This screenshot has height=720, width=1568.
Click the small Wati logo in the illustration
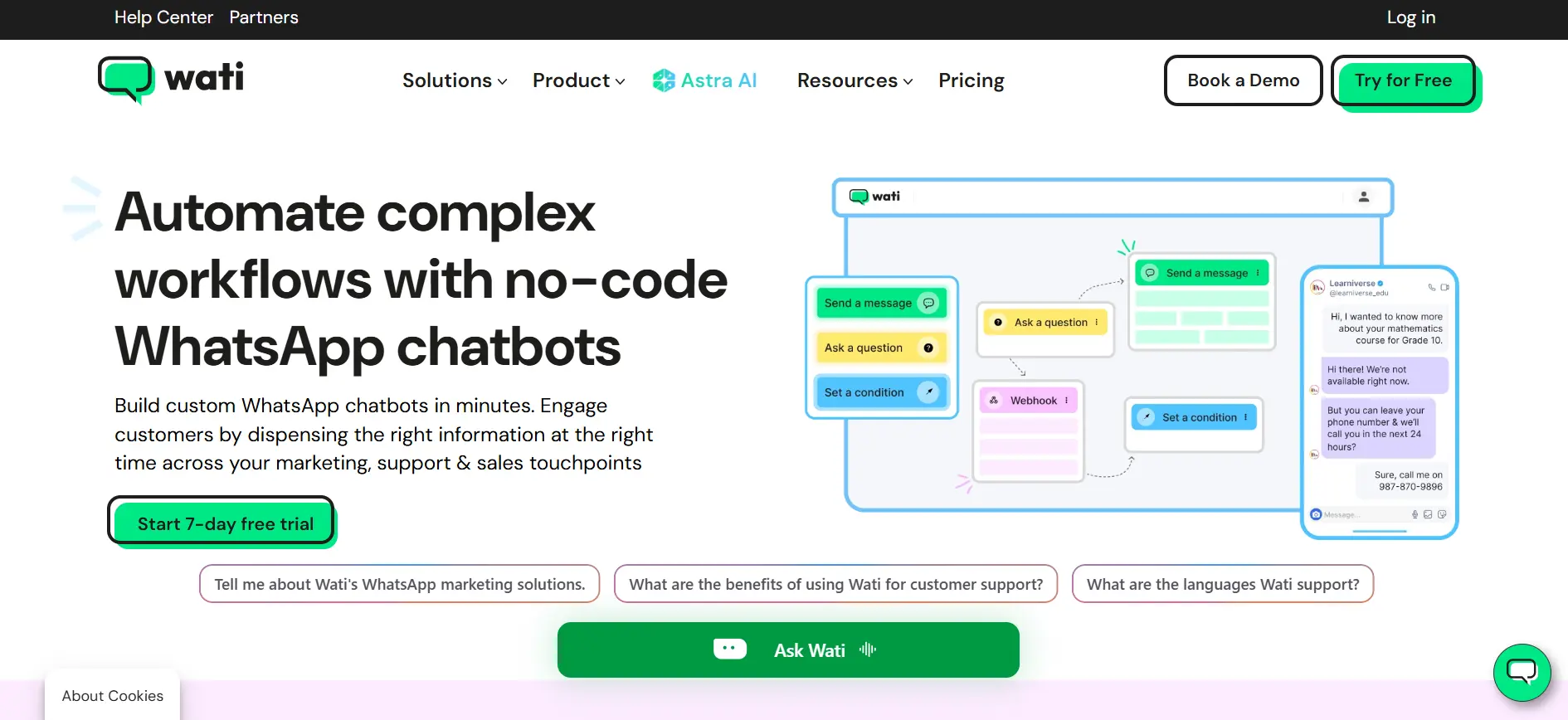(x=874, y=197)
